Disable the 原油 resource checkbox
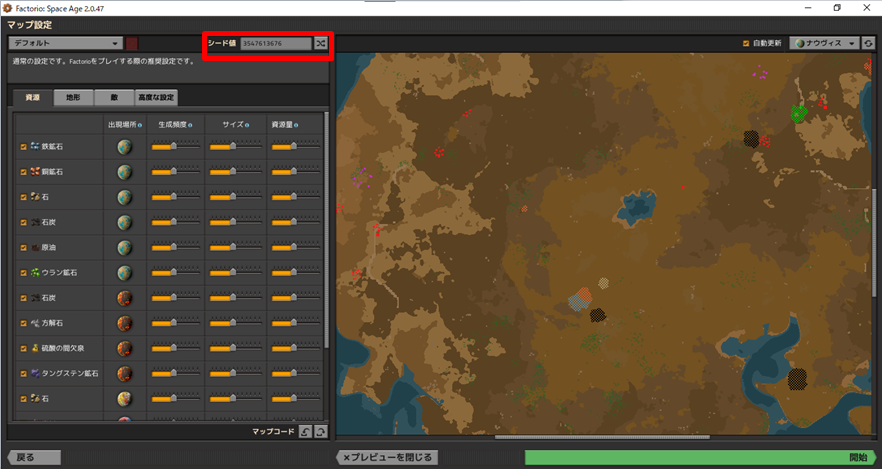Image resolution: width=882 pixels, height=469 pixels. click(24, 247)
